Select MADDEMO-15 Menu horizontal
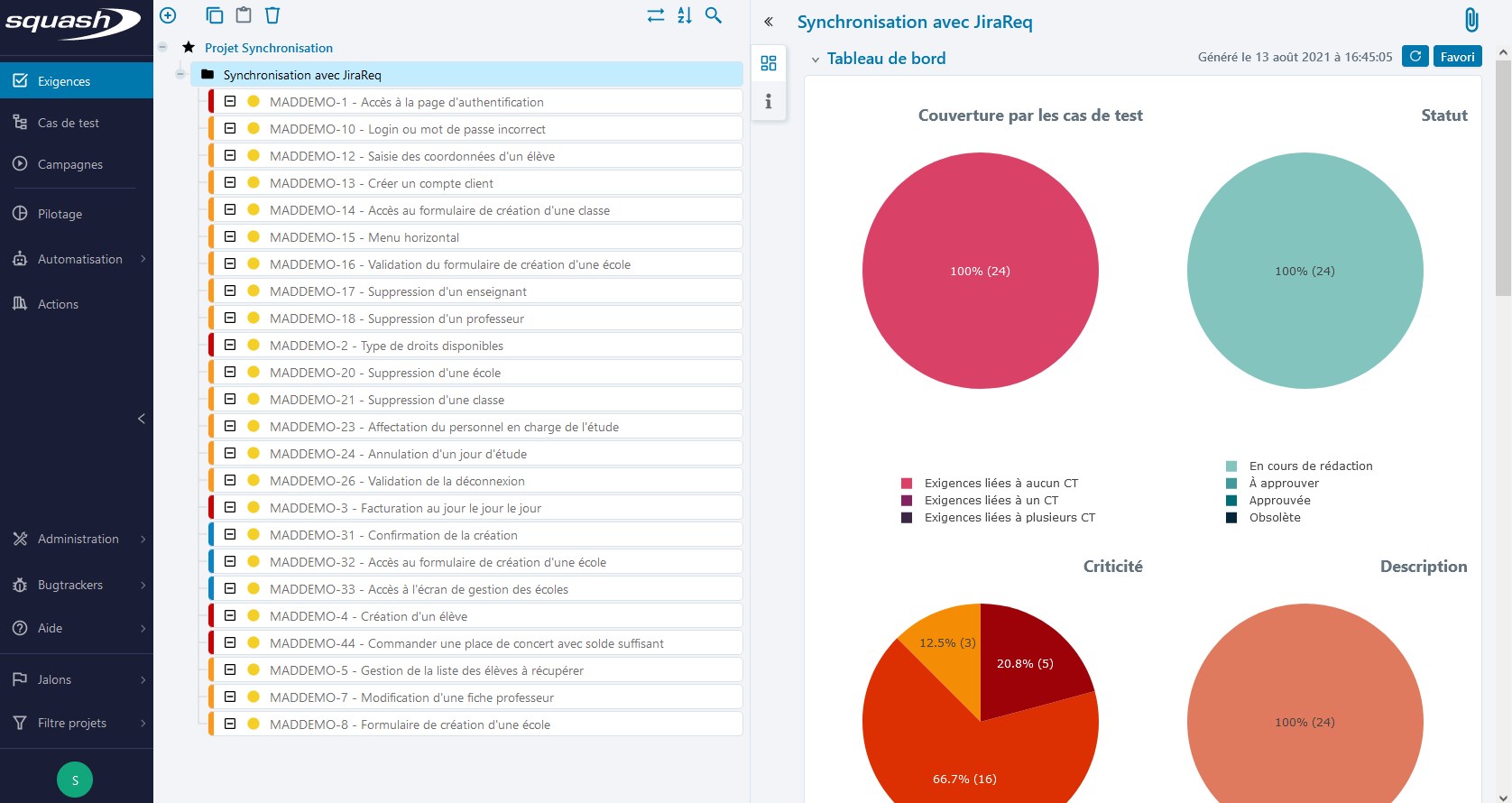Viewport: 1512px width, 803px height. (476, 237)
